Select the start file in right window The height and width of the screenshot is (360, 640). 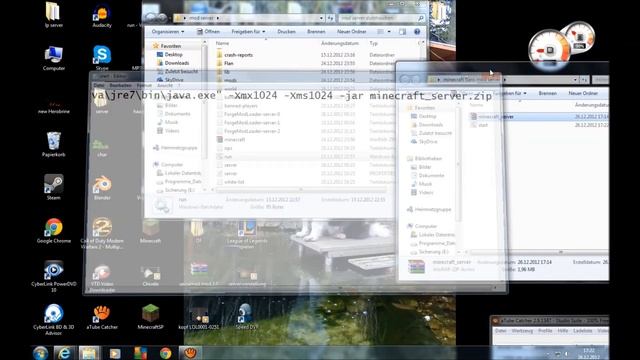483,125
